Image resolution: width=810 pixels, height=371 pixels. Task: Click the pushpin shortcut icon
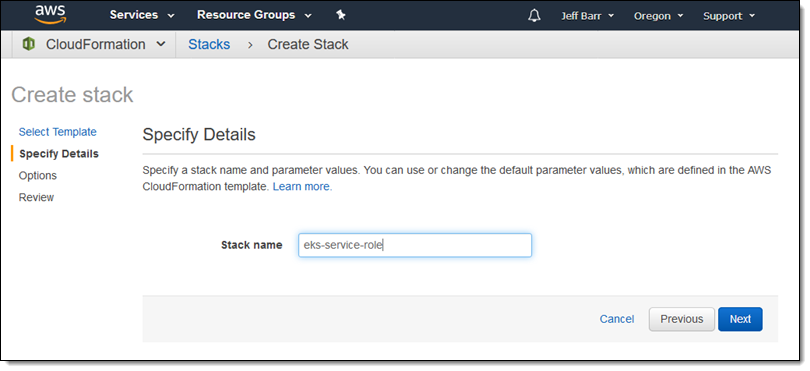[x=341, y=15]
